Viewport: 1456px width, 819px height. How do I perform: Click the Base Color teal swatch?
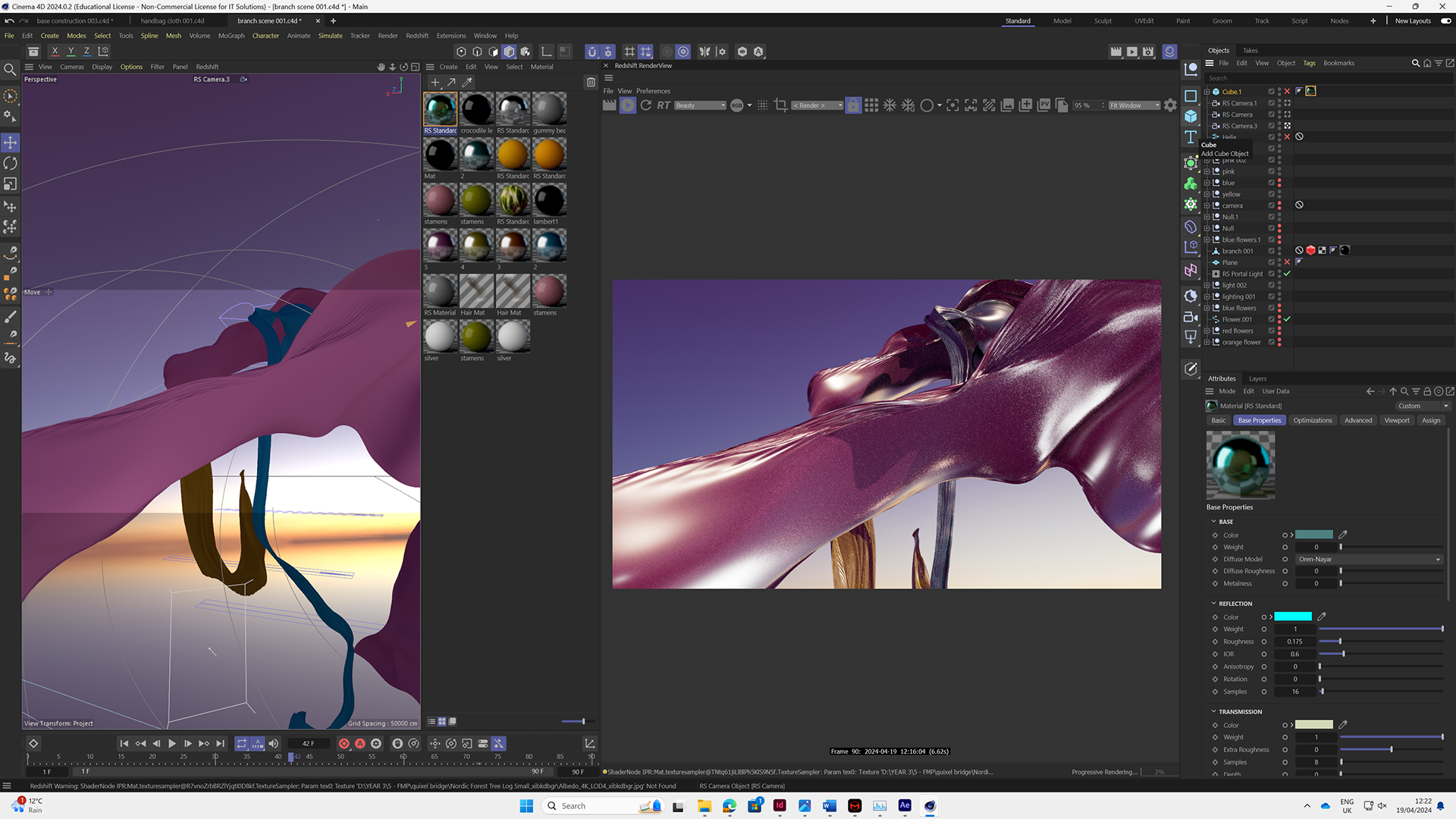[x=1314, y=535]
